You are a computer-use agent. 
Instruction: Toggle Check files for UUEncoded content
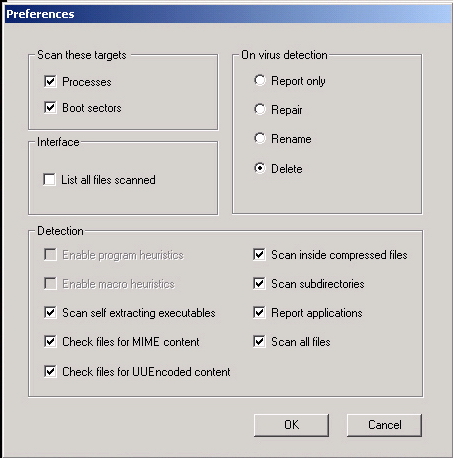coord(50,371)
